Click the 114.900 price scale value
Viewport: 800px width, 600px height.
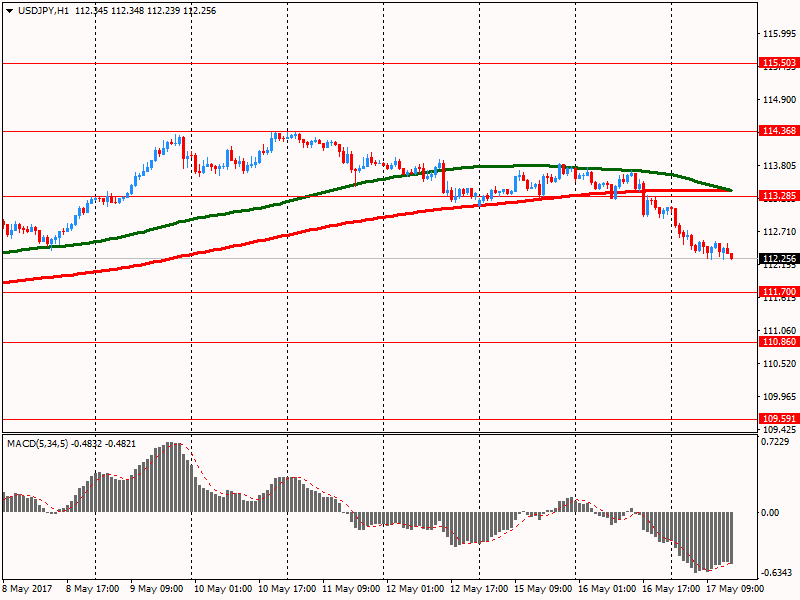click(779, 99)
